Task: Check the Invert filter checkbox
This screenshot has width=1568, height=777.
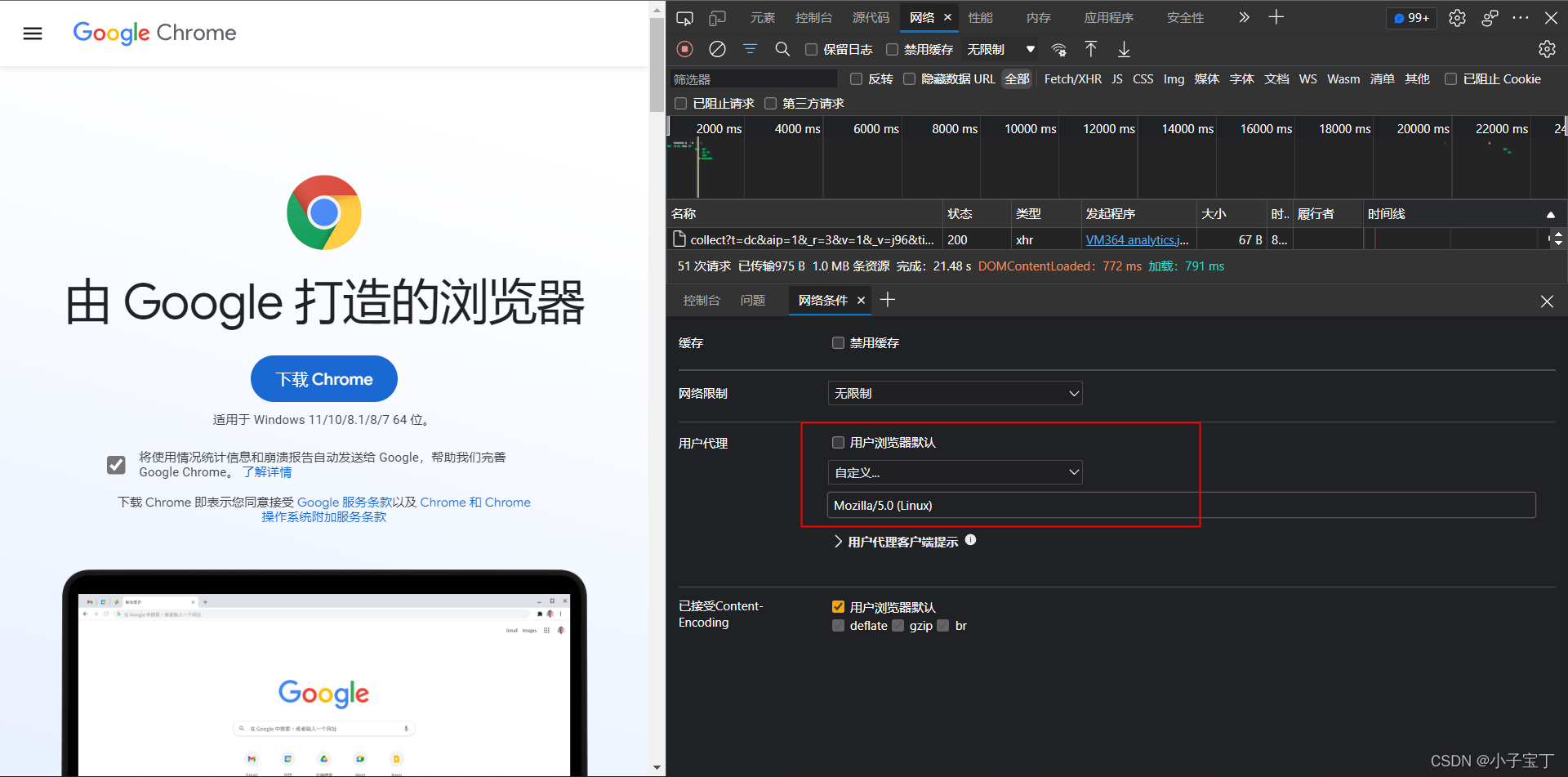Action: (x=856, y=78)
